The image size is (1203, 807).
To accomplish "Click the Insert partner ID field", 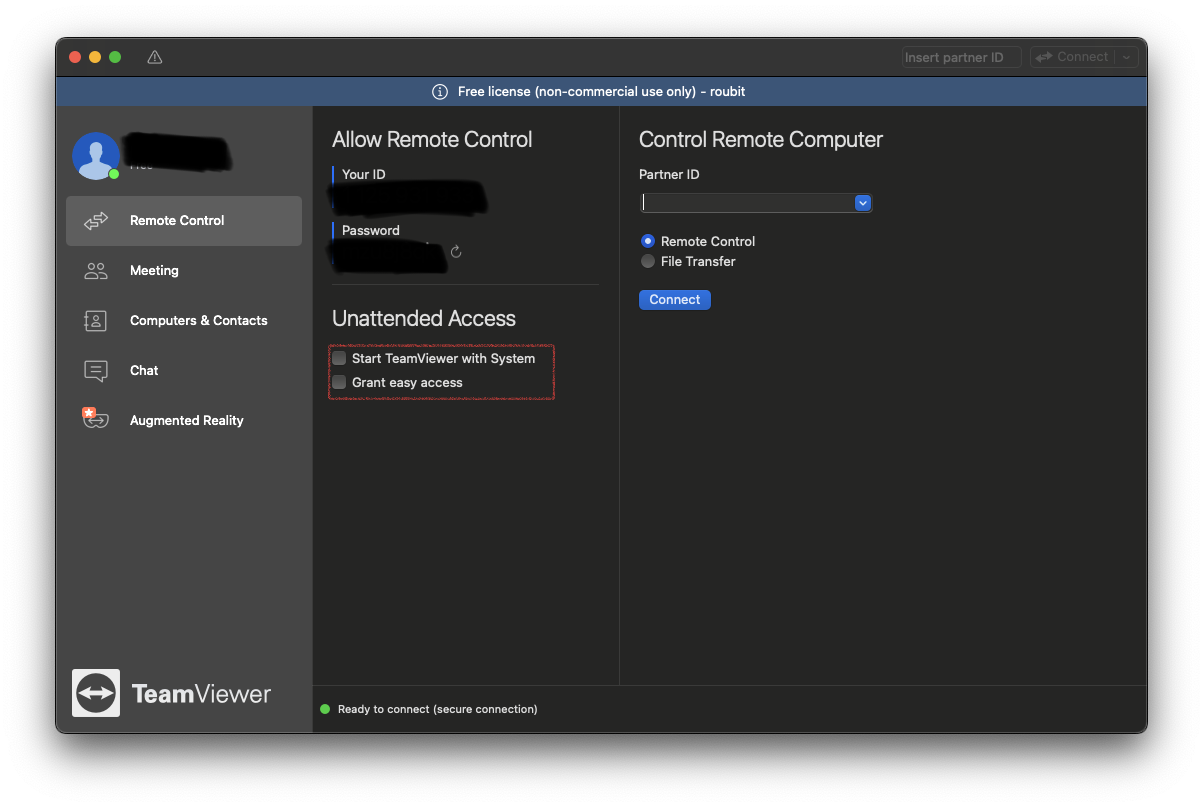I will 961,58.
